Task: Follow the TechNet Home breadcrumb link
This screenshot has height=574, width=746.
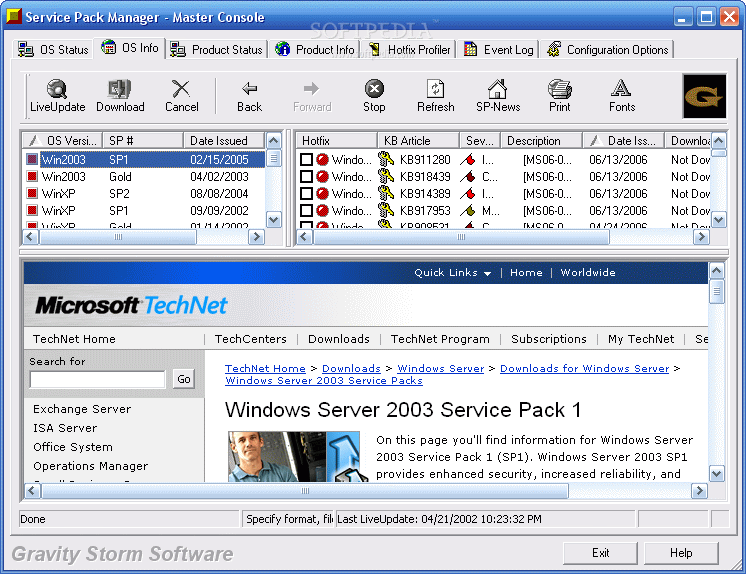Action: tap(265, 368)
